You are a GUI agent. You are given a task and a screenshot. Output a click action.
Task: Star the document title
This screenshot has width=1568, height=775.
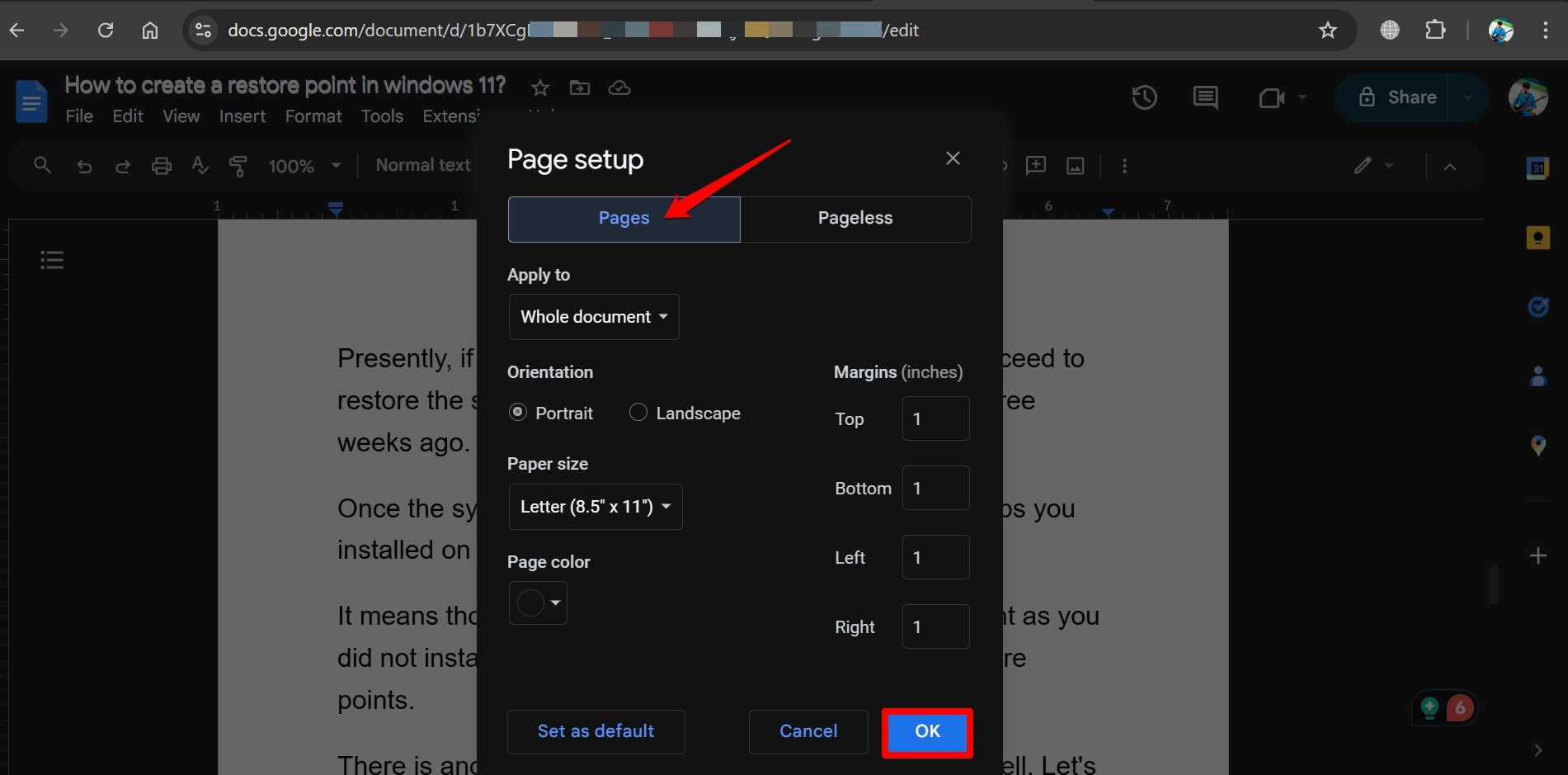click(540, 87)
